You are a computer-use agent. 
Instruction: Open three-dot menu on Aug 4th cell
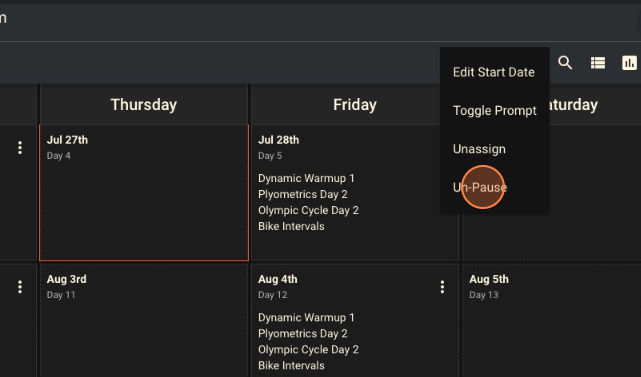click(x=442, y=287)
